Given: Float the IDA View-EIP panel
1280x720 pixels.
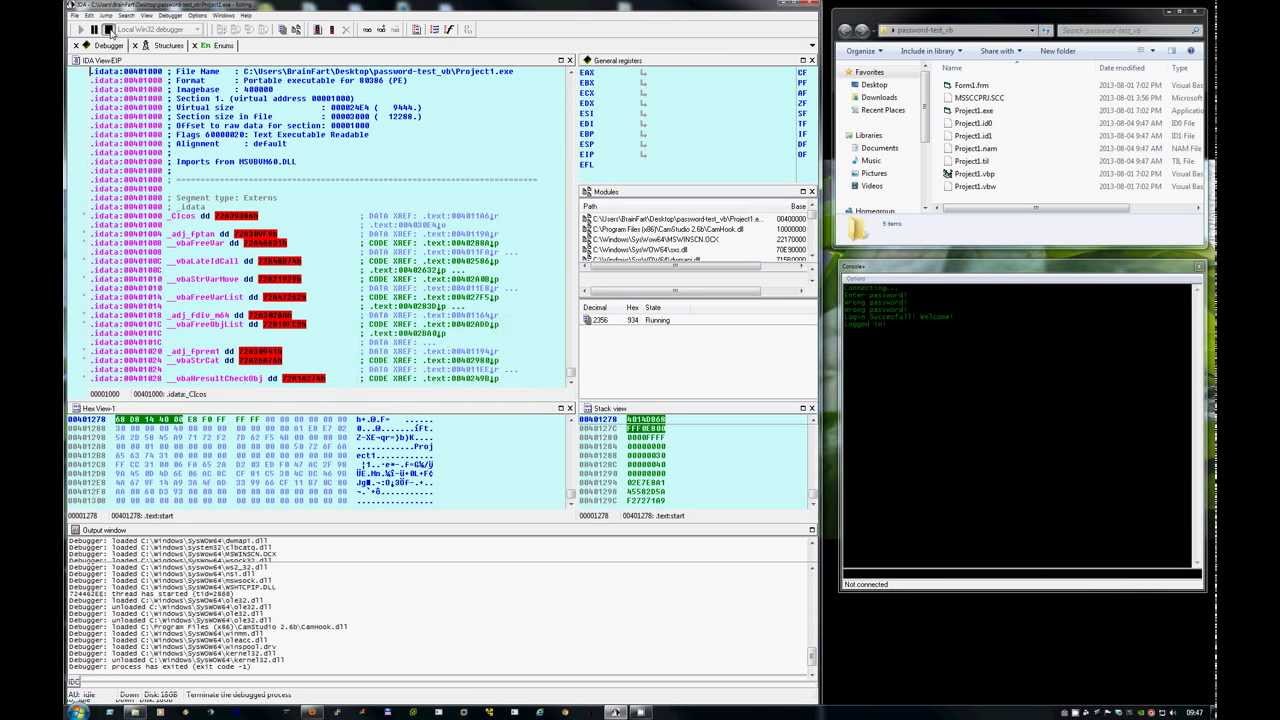Looking at the screenshot, I should [x=561, y=61].
